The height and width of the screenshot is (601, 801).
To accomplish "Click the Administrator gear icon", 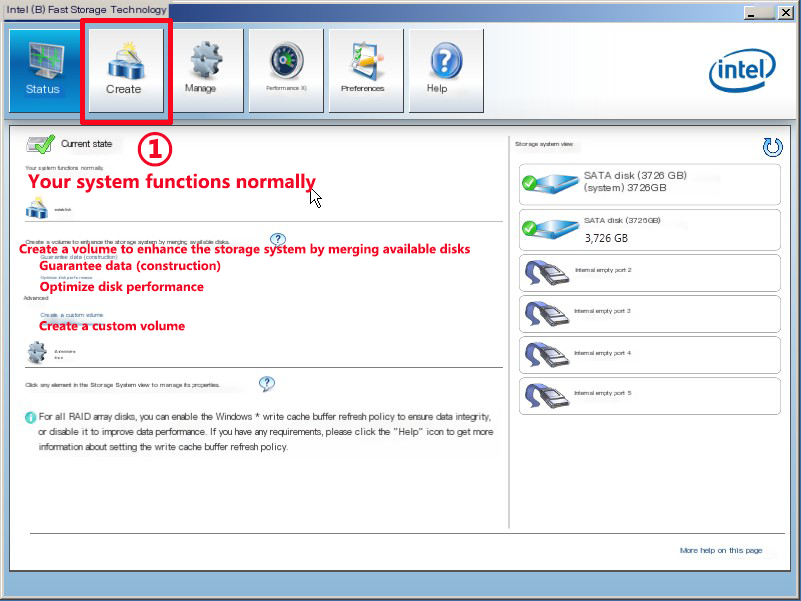I will click(x=36, y=352).
